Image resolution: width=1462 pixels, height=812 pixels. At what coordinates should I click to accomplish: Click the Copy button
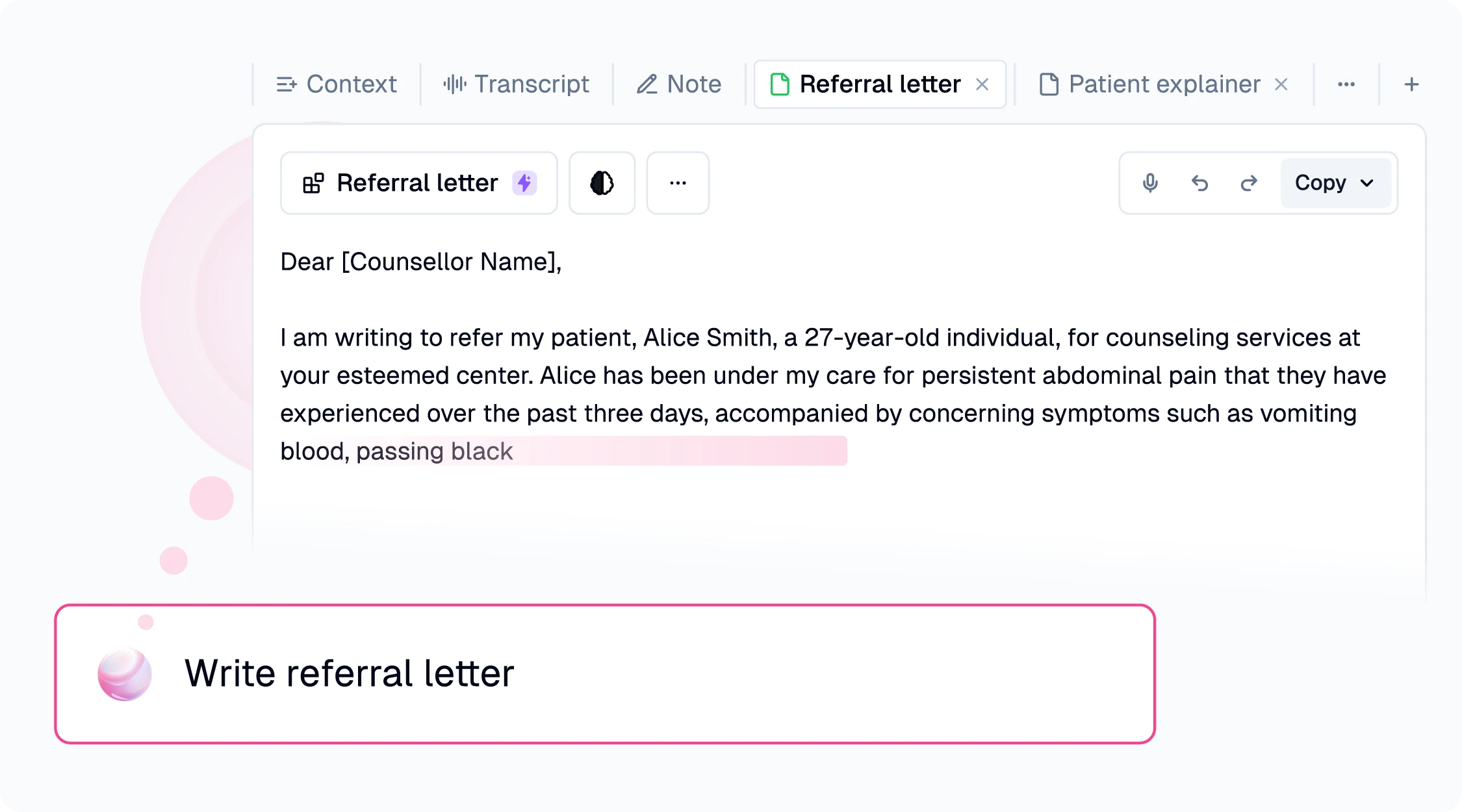pos(1322,183)
